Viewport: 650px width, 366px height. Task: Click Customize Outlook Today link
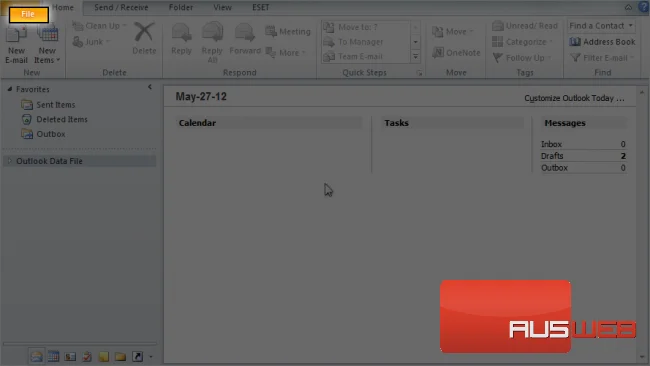(574, 98)
